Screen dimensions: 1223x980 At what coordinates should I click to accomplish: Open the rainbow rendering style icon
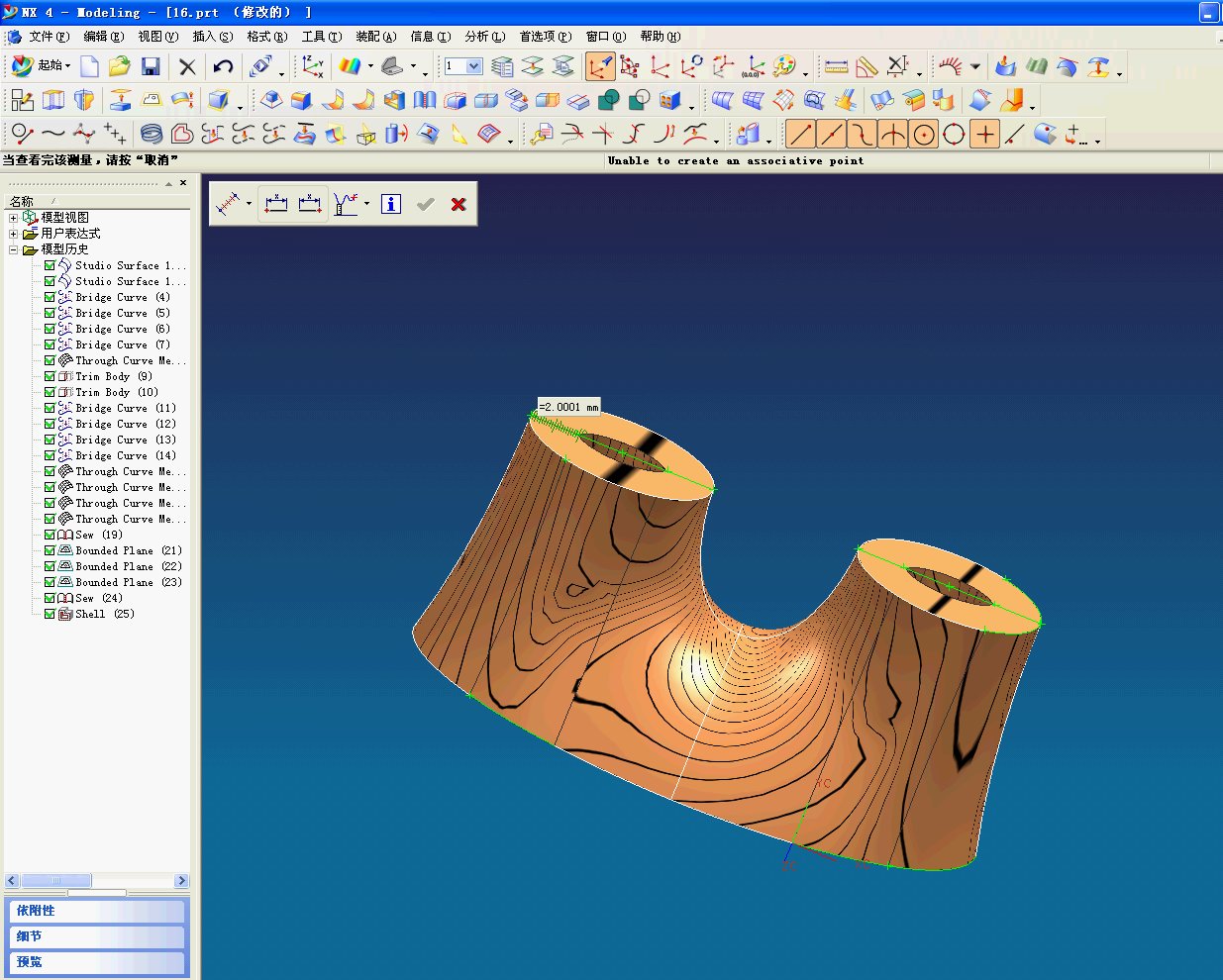click(x=349, y=66)
